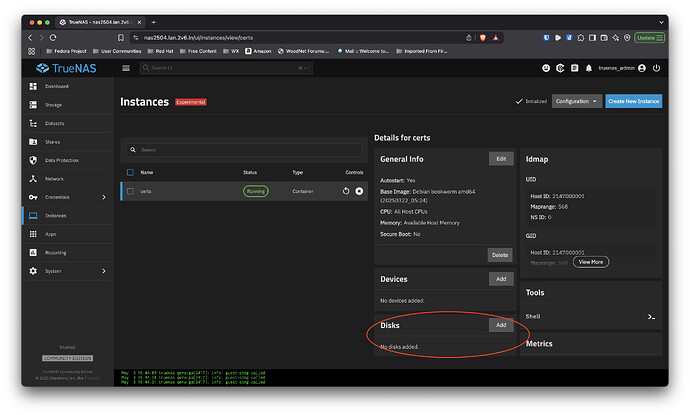
Task: Click the feedback smiley icon
Action: 546,68
